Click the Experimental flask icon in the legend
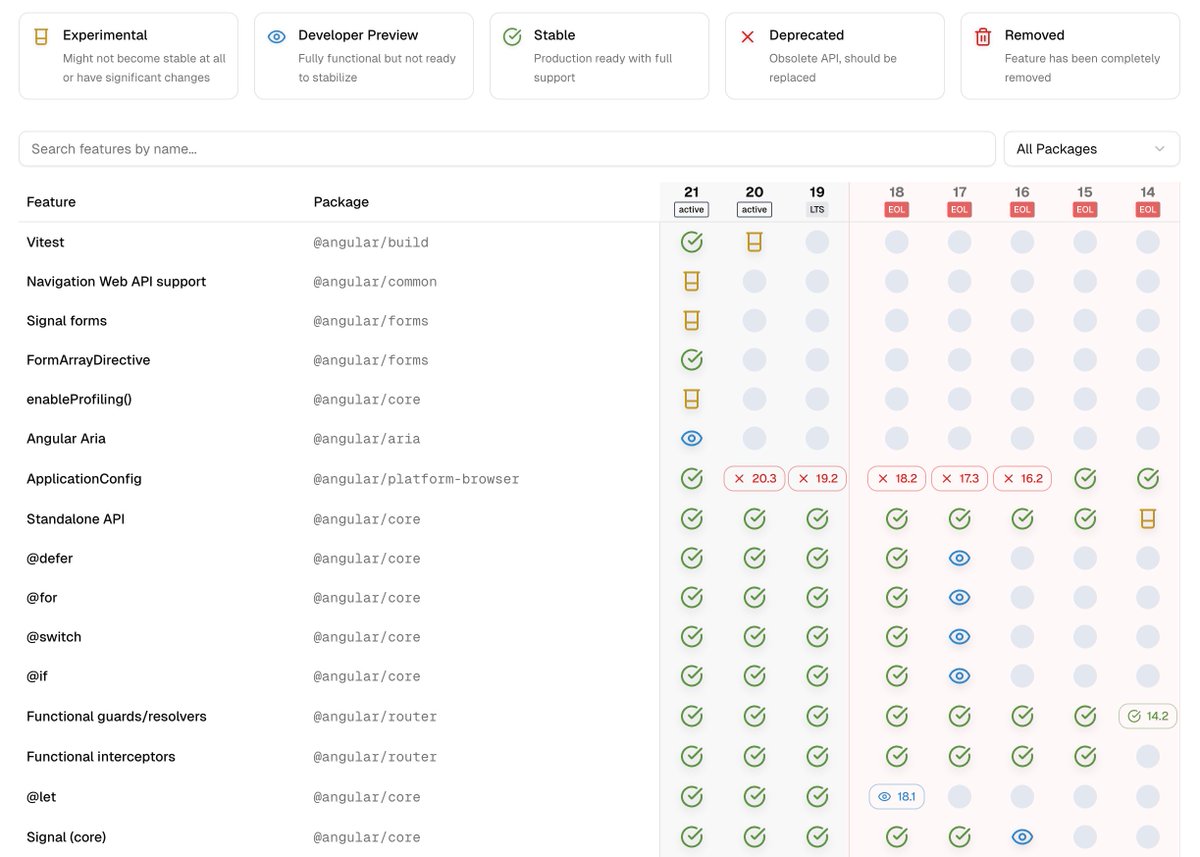This screenshot has width=1200, height=857. [x=39, y=35]
